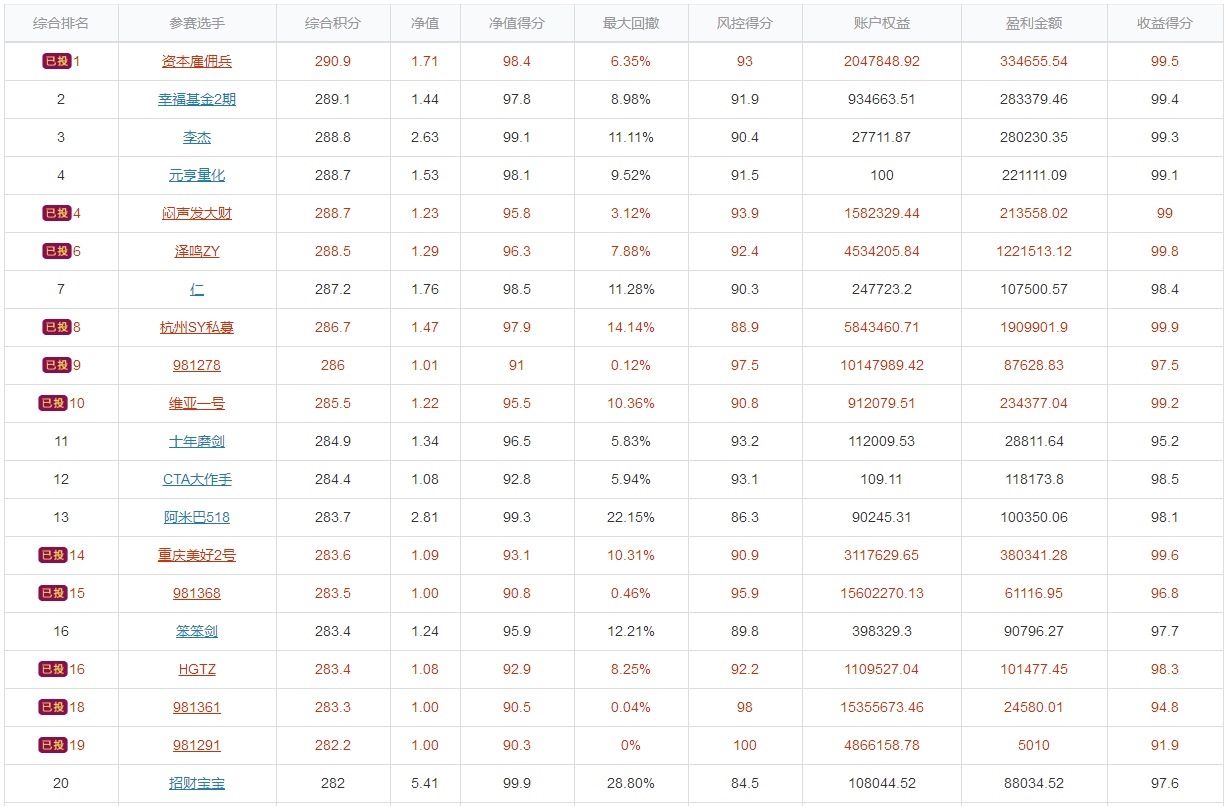The height and width of the screenshot is (806, 1228).
Task: Open contestant 仁 link
Action: click(197, 289)
